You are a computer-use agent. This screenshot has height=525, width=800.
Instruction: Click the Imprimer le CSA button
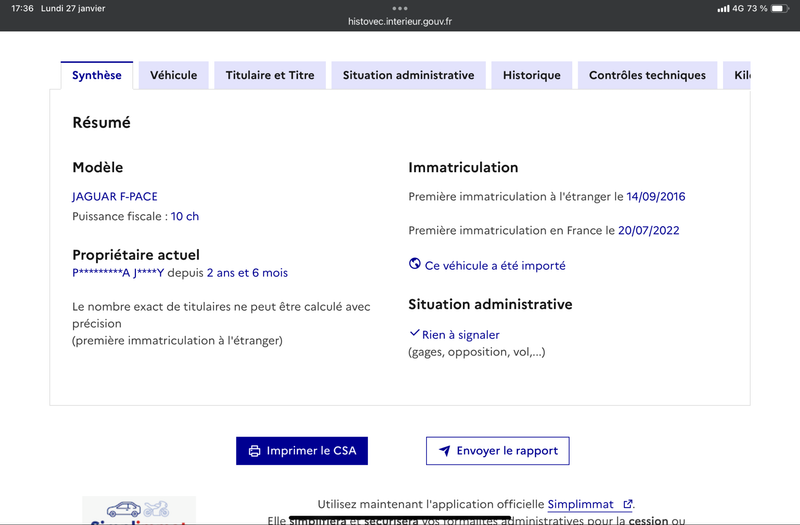302,451
